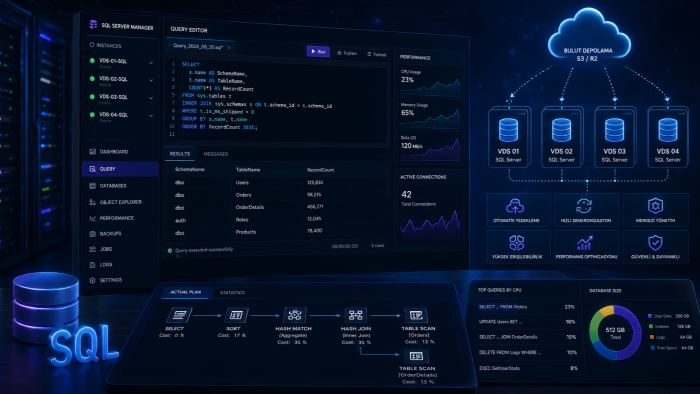Expand the VDS-03-SQL instance chevron
This screenshot has height=394, width=700.
click(151, 98)
